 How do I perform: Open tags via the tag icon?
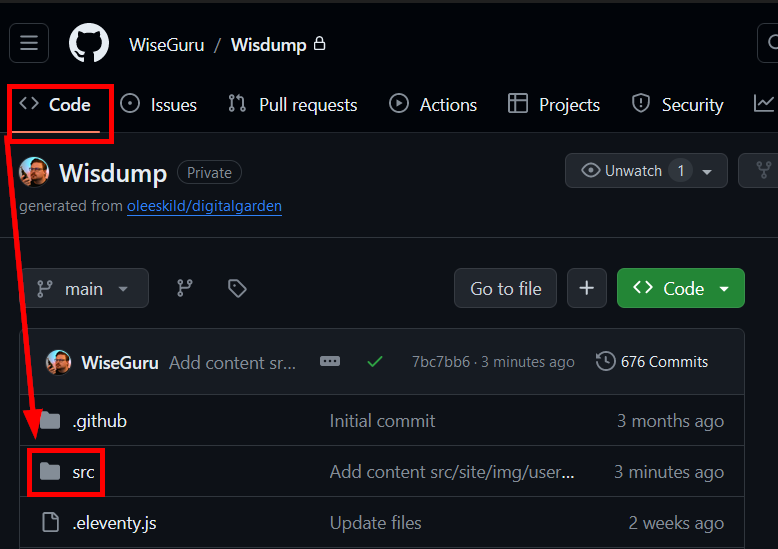[237, 288]
